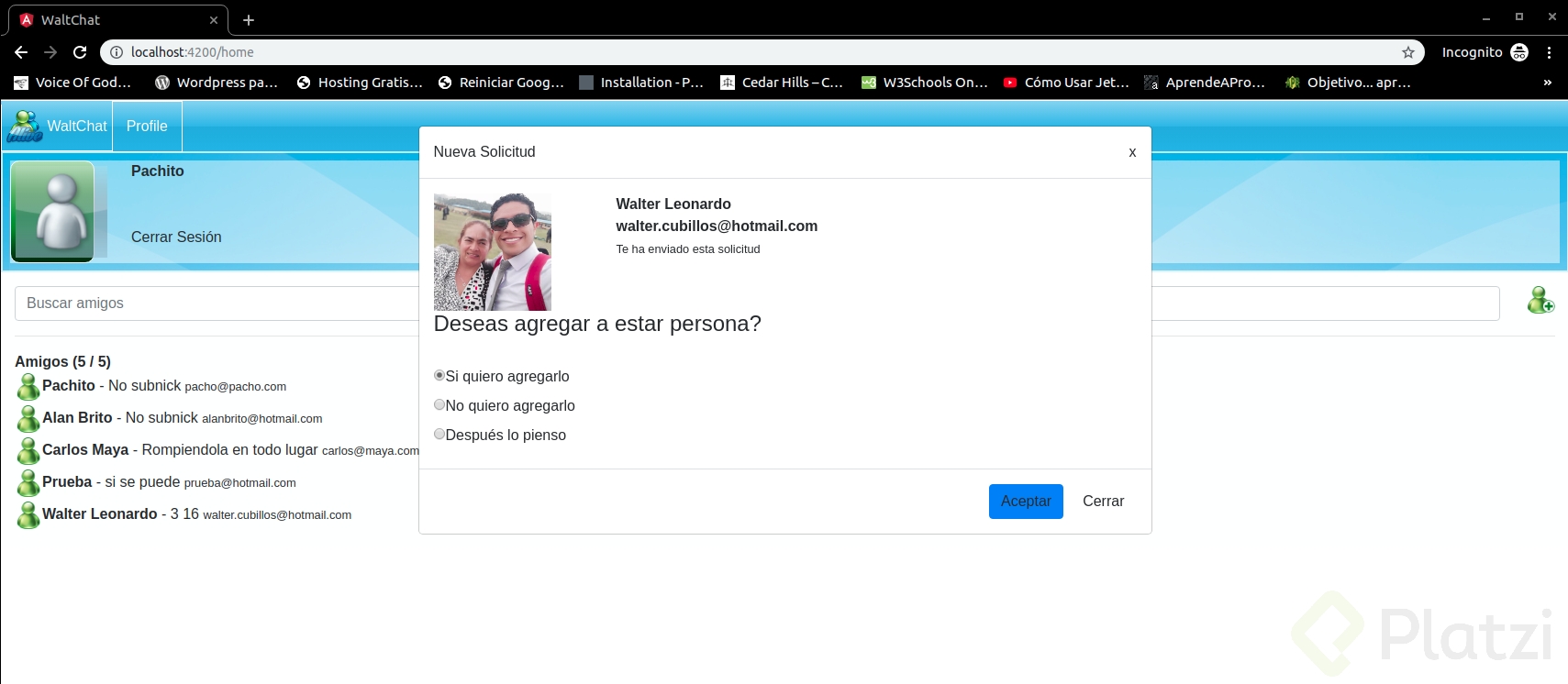This screenshot has height=684, width=1568.
Task: Click 'Deseas agregar a estar persona?' heading
Action: pyautogui.click(x=597, y=324)
